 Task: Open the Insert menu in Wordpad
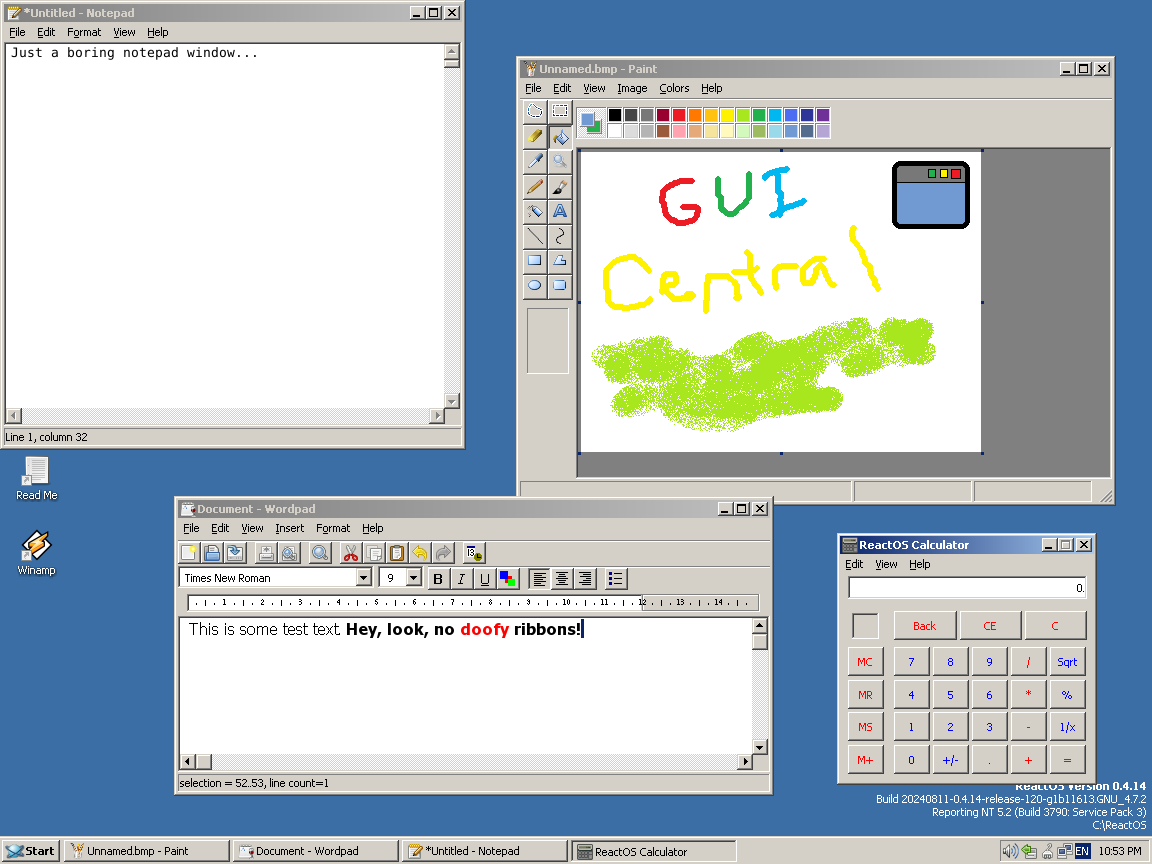point(289,528)
